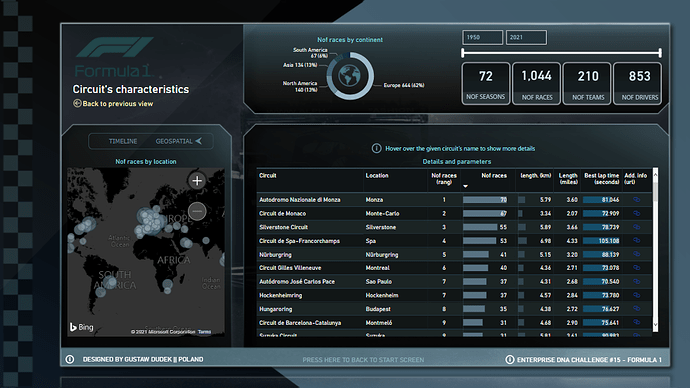690x388 pixels.
Task: Select 'Circuit Gilles Villeneuve' name
Action: (x=290, y=267)
